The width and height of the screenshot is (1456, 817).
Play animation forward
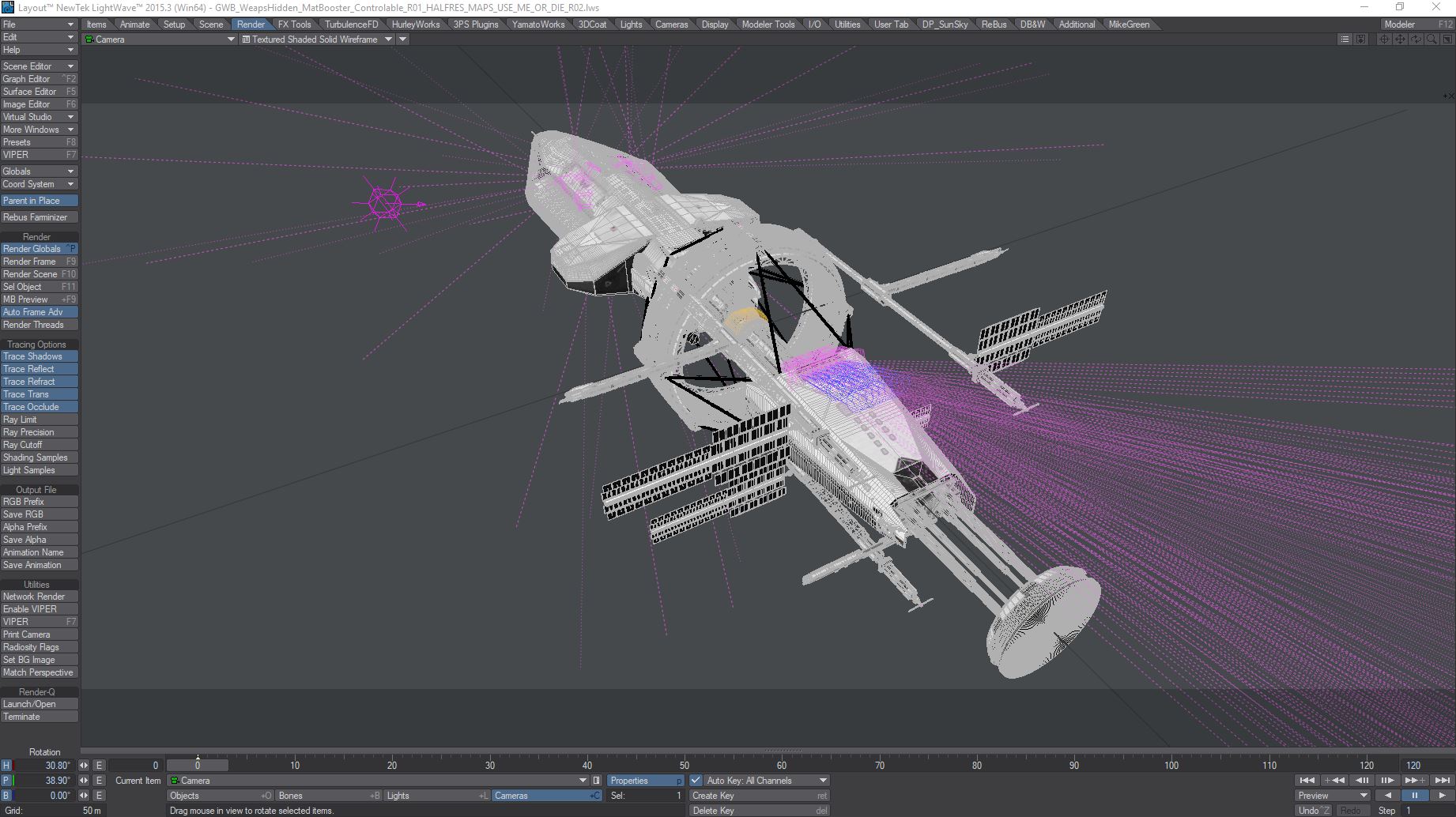(x=1442, y=796)
